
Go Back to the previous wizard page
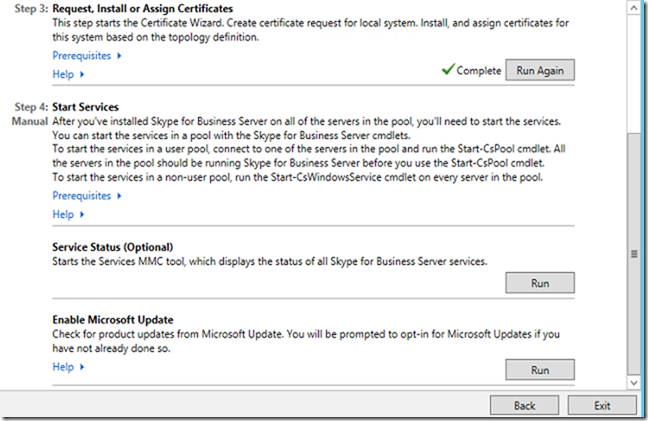pos(524,406)
